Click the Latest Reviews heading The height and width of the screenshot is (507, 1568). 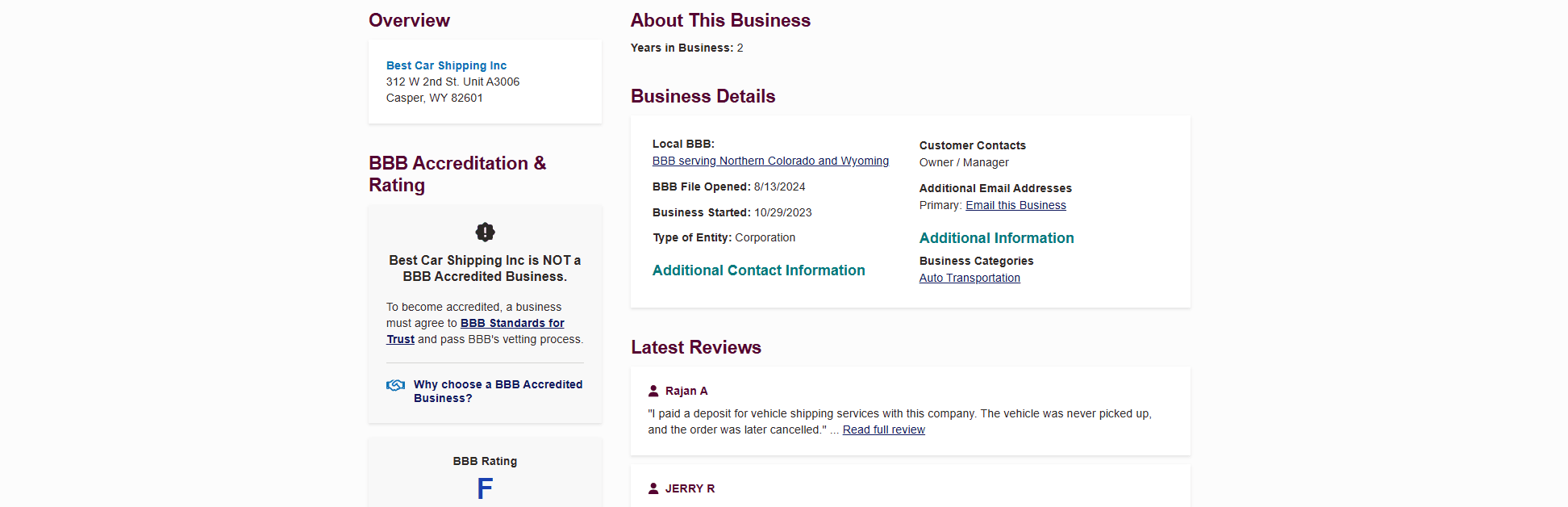pyautogui.click(x=696, y=347)
